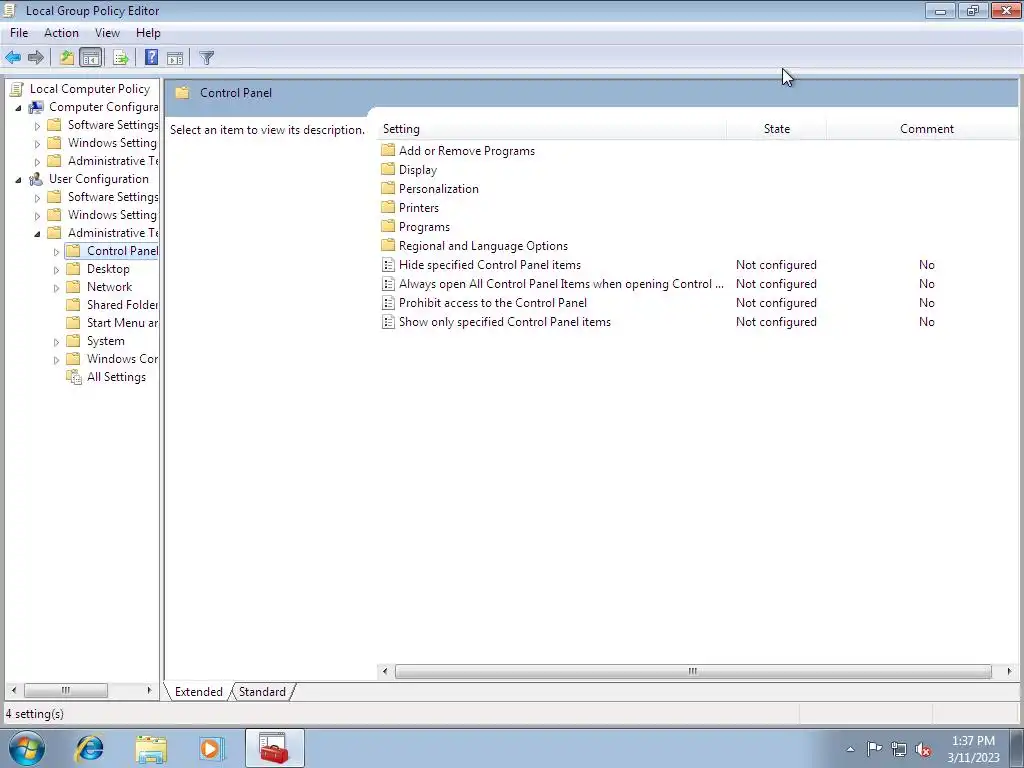This screenshot has width=1024, height=768.
Task: Select Shared Folders in the tree
Action: 112,305
